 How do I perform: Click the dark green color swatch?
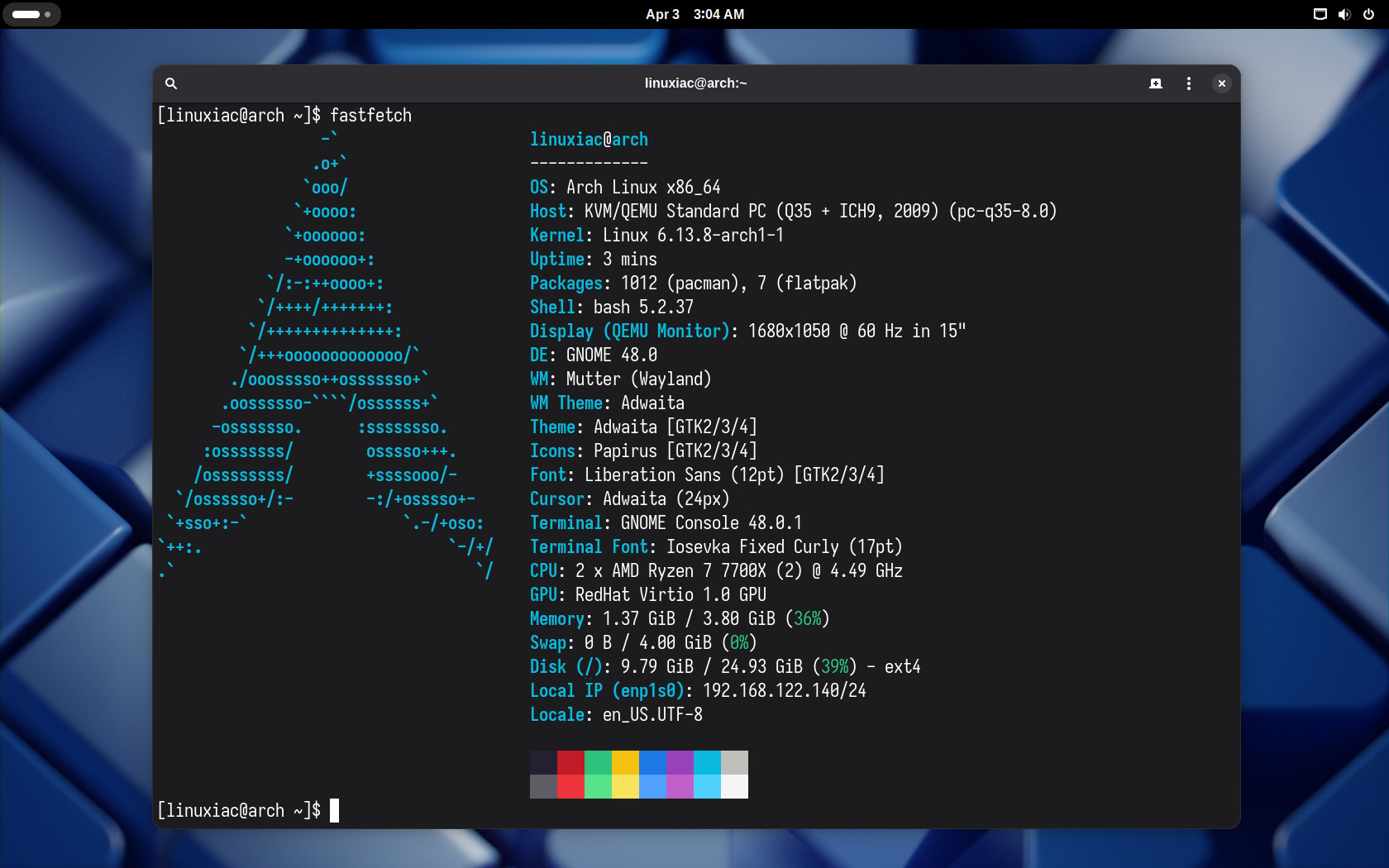(x=598, y=762)
